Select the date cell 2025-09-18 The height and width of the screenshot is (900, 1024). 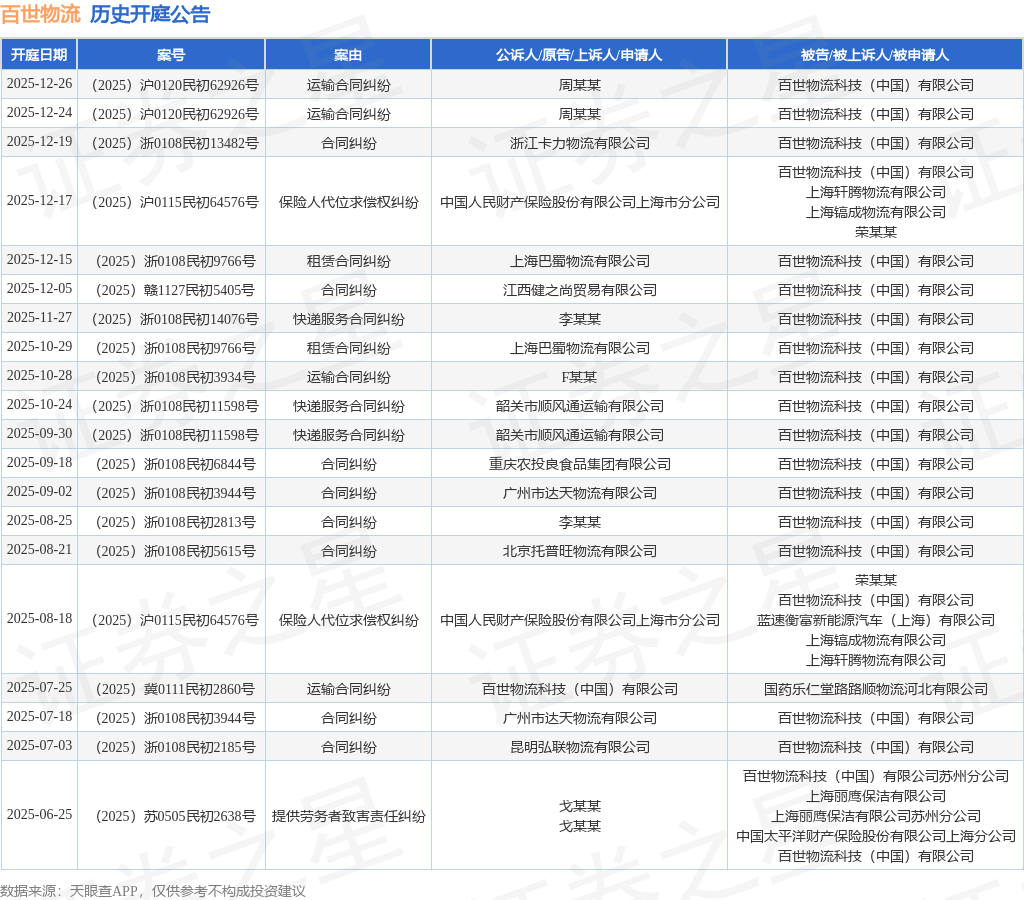tap(39, 463)
